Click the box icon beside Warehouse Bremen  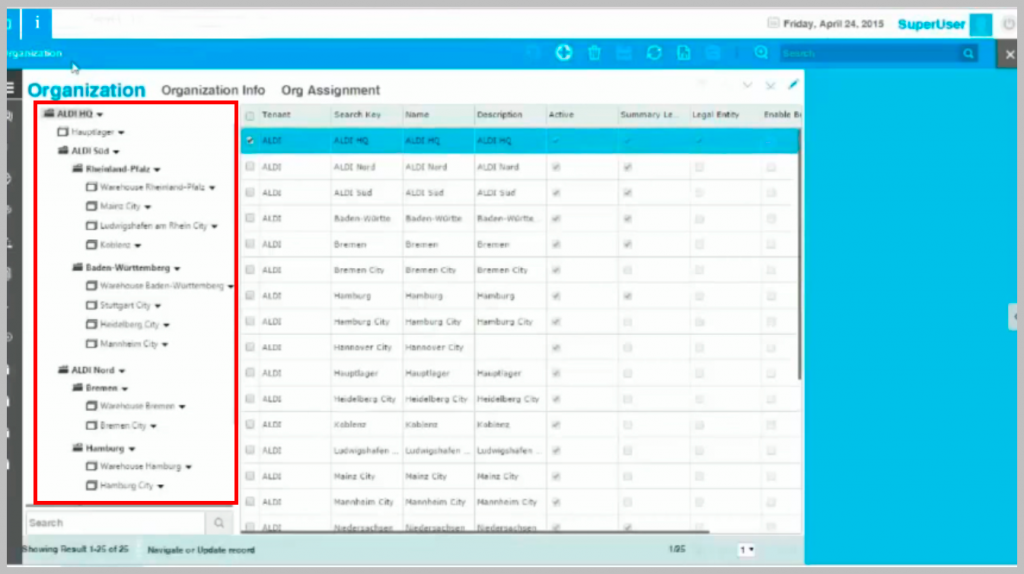point(91,406)
